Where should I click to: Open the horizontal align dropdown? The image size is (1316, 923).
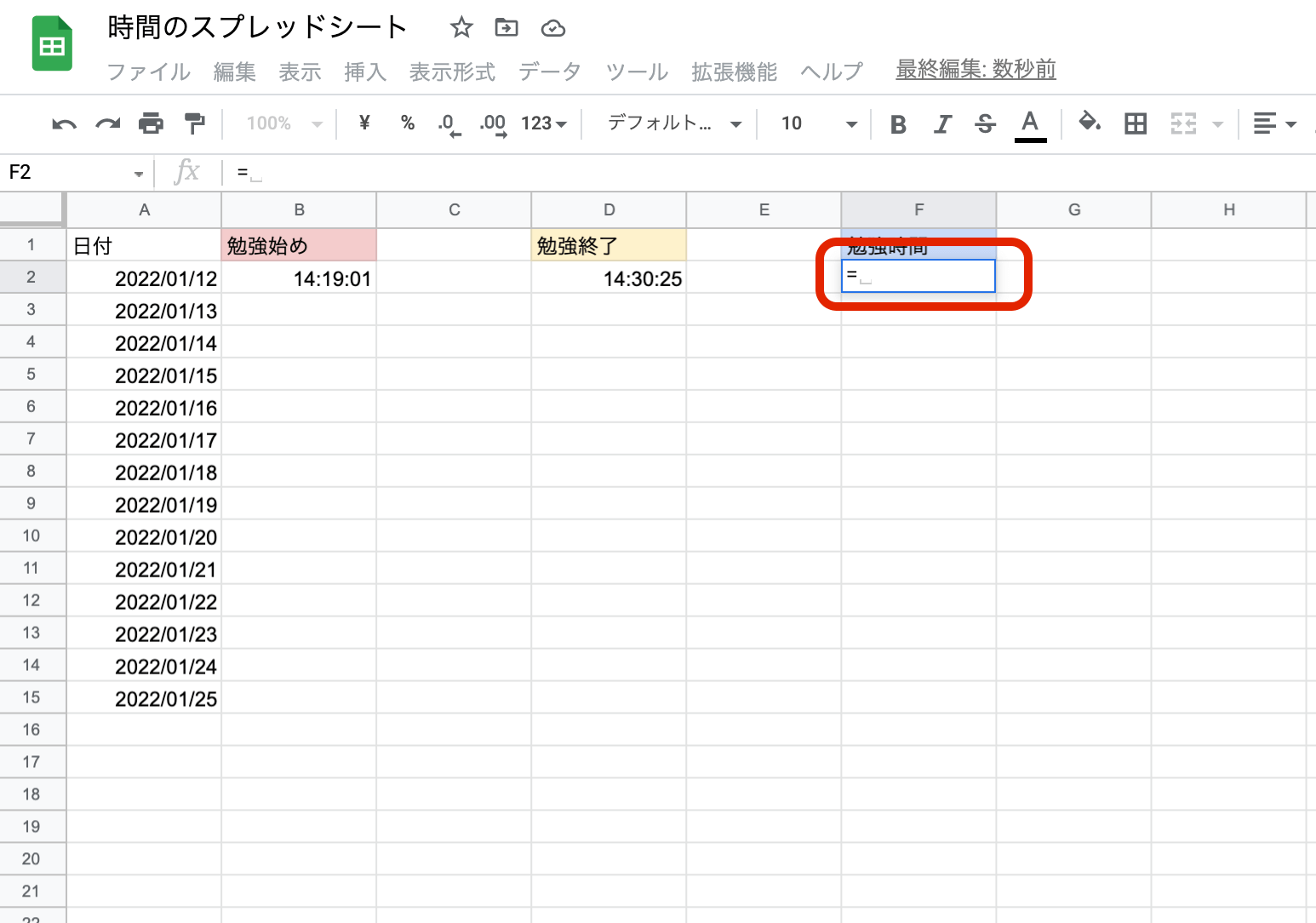[1274, 124]
